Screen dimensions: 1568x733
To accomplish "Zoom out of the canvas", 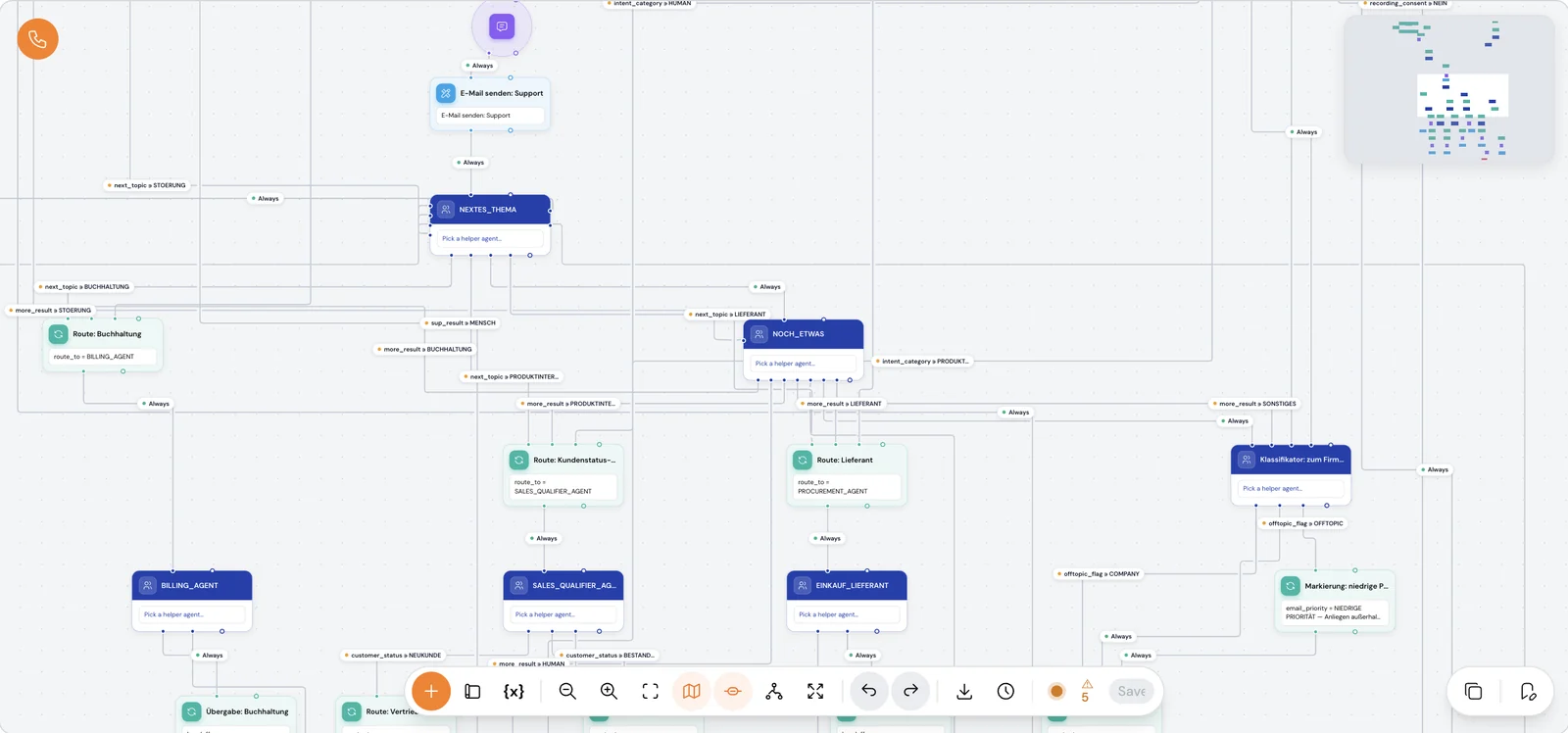I will click(567, 691).
